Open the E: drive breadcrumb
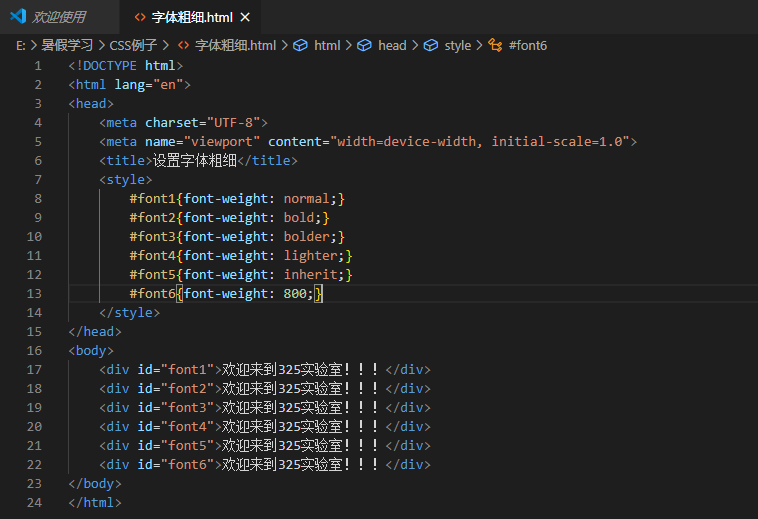 (x=20, y=45)
